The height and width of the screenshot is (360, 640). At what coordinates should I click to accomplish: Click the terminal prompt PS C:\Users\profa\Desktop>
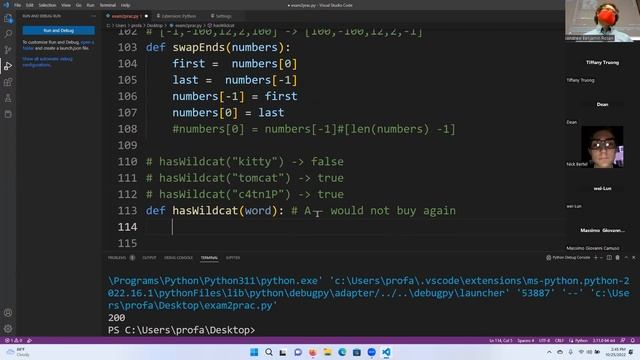(181, 330)
